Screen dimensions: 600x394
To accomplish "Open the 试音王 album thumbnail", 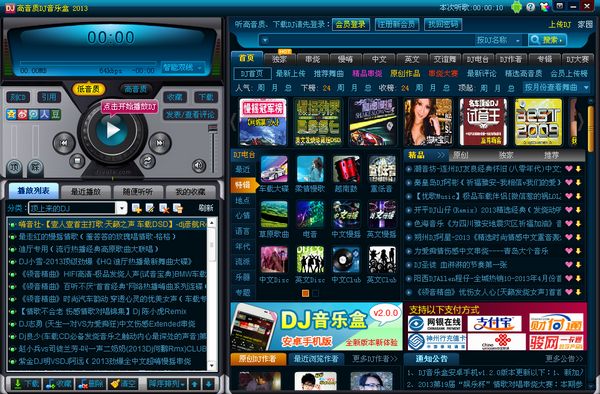I will (483, 122).
